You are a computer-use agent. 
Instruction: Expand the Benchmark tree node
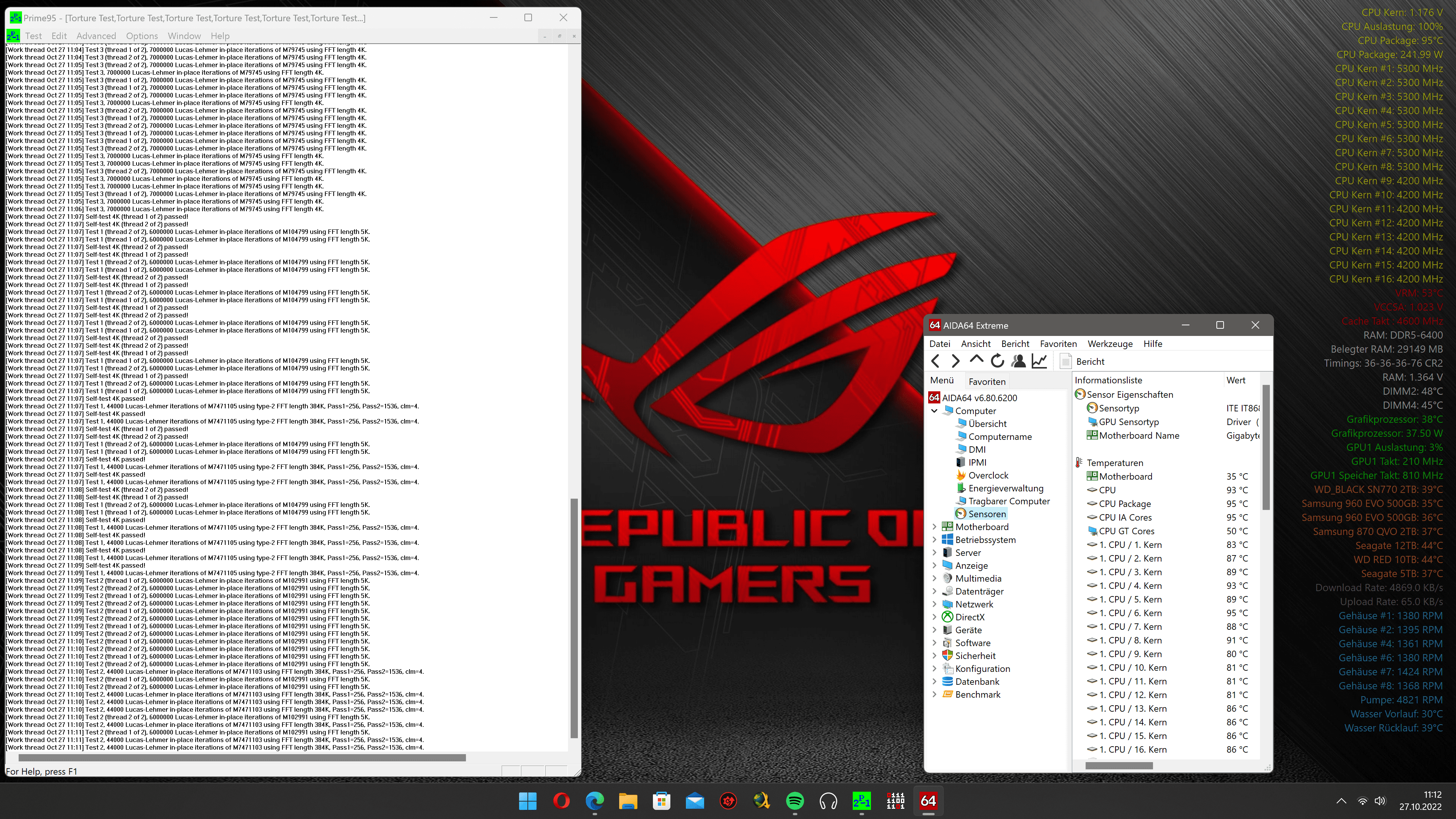point(934,695)
